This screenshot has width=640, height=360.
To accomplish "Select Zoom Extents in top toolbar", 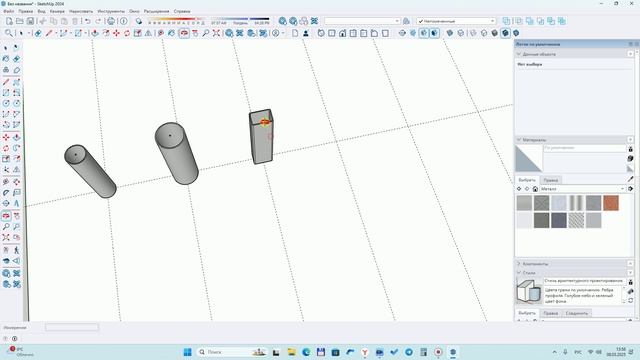I will coord(216,33).
